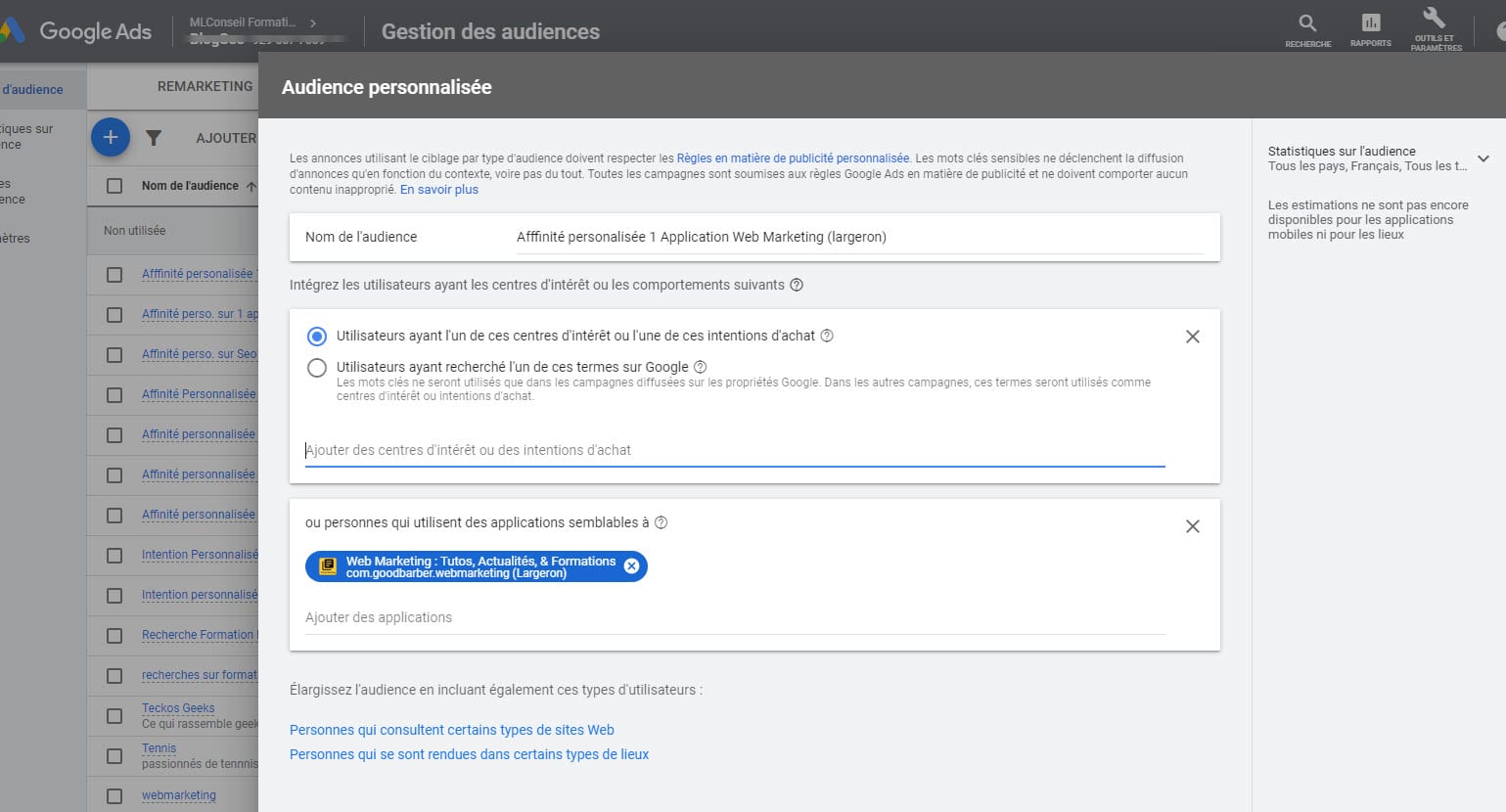Image resolution: width=1506 pixels, height=812 pixels.
Task: Open 'recherches sur format' audience link
Action: pos(200,675)
